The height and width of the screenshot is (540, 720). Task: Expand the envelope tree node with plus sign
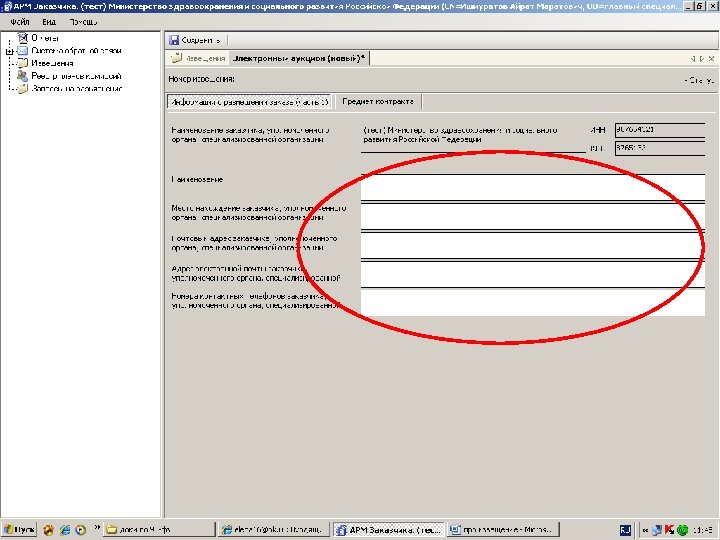click(x=9, y=51)
